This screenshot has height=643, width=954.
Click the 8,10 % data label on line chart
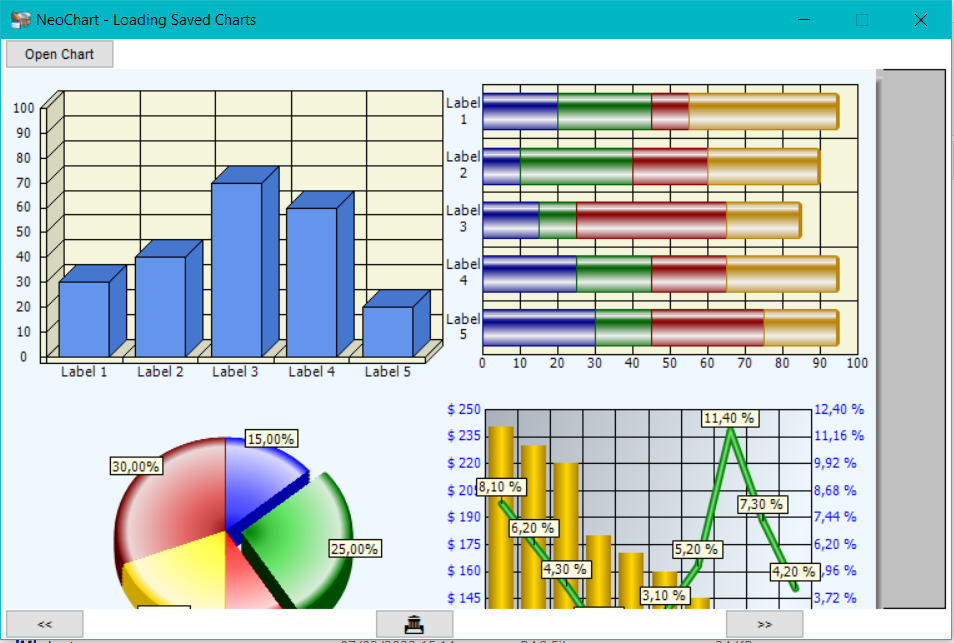(500, 487)
